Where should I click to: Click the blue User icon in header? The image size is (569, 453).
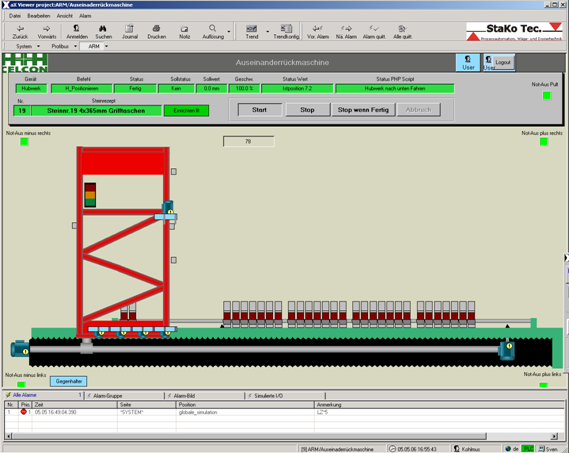[468, 62]
